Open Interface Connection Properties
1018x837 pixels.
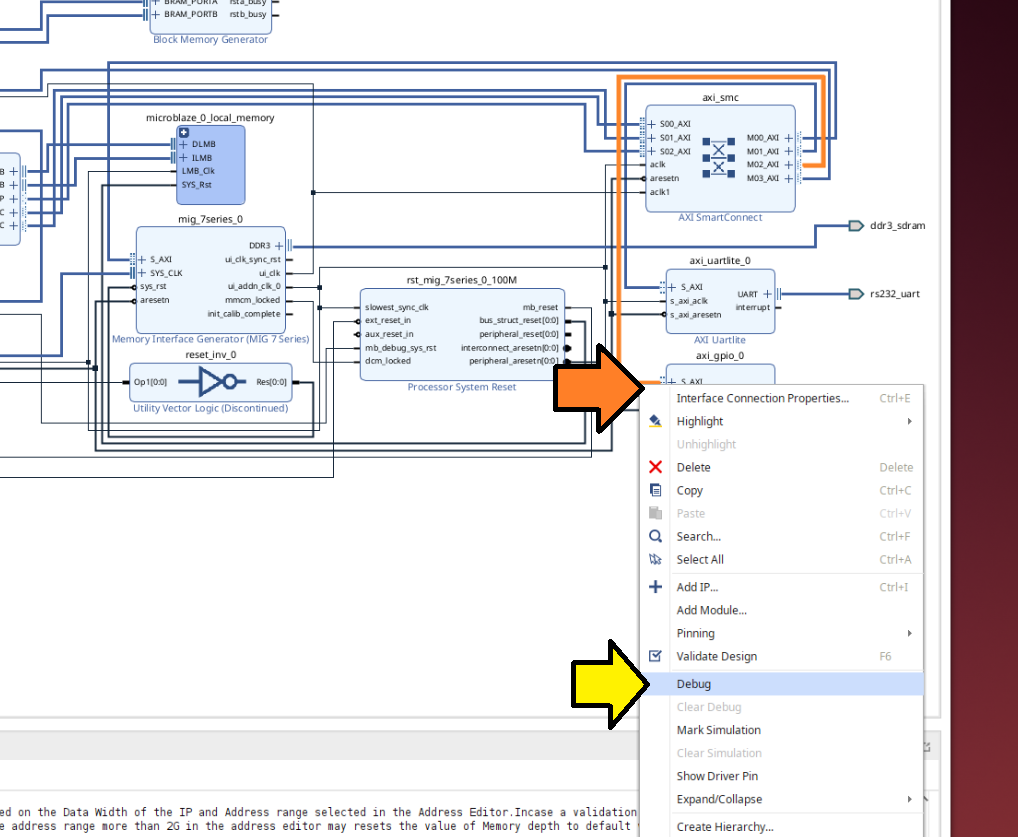click(762, 398)
